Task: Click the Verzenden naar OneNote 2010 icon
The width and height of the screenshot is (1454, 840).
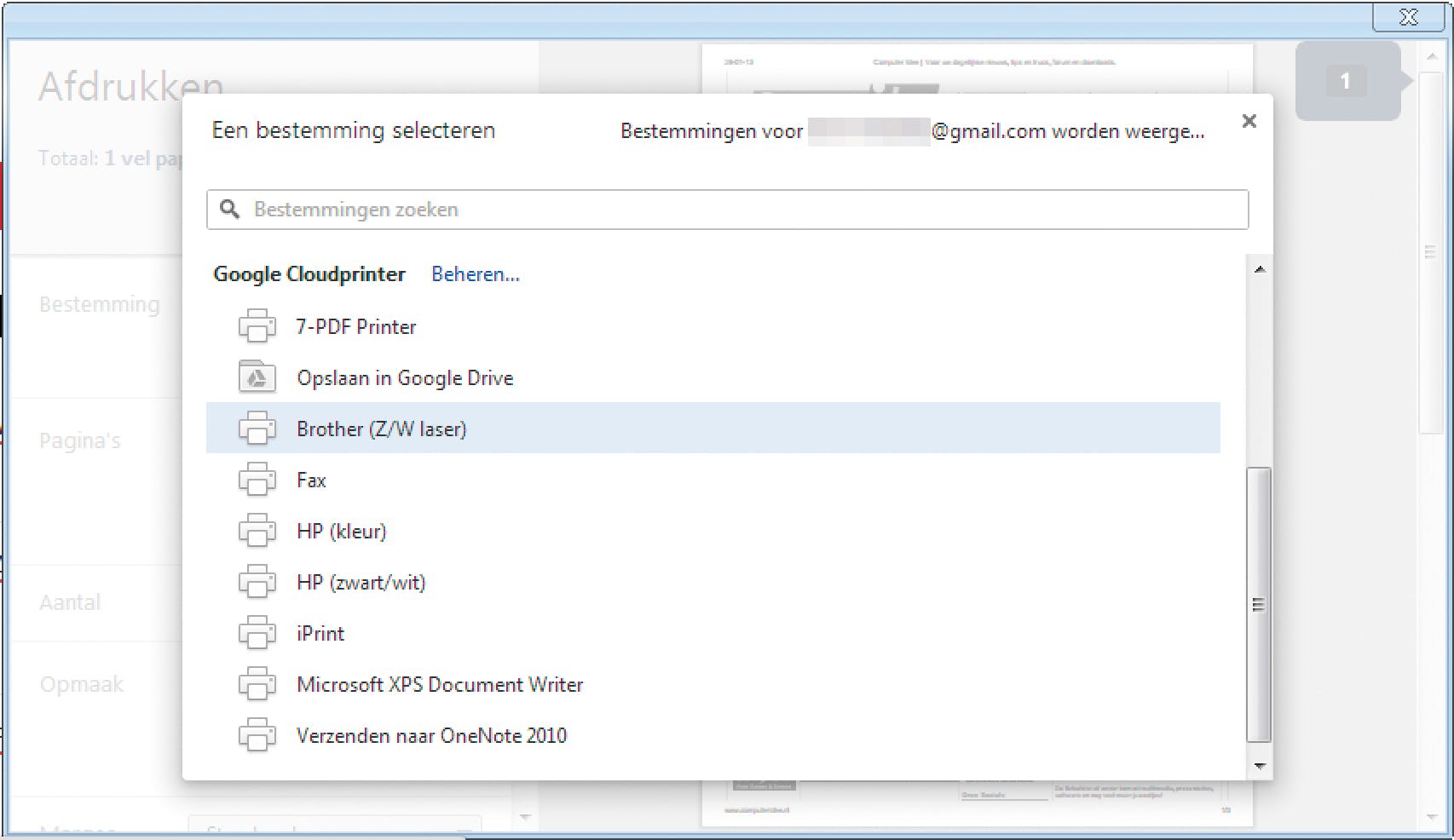Action: pos(257,735)
